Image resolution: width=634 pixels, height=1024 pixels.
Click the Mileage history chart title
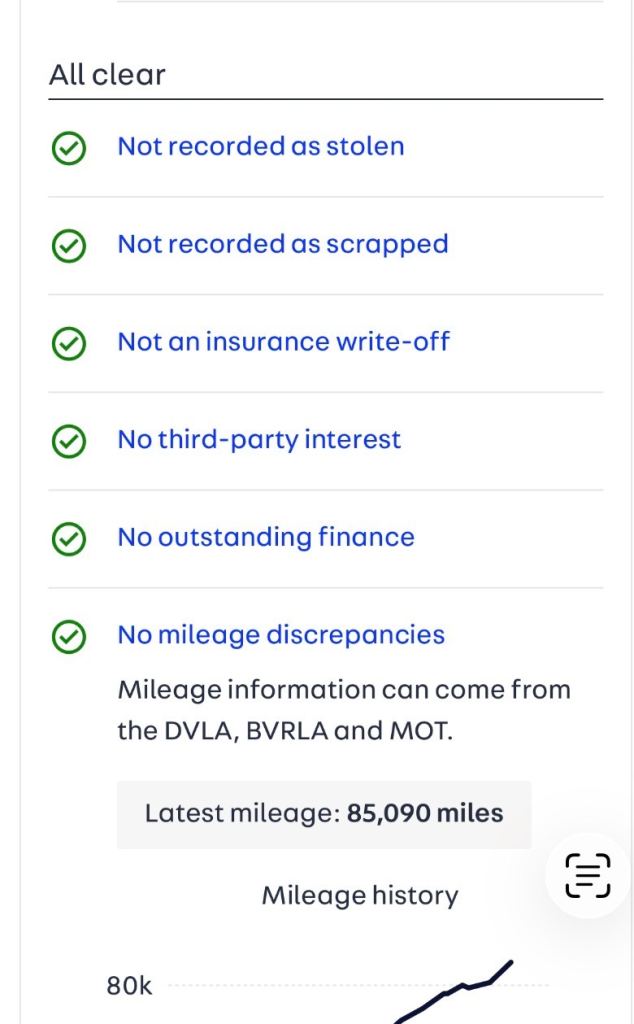point(360,895)
